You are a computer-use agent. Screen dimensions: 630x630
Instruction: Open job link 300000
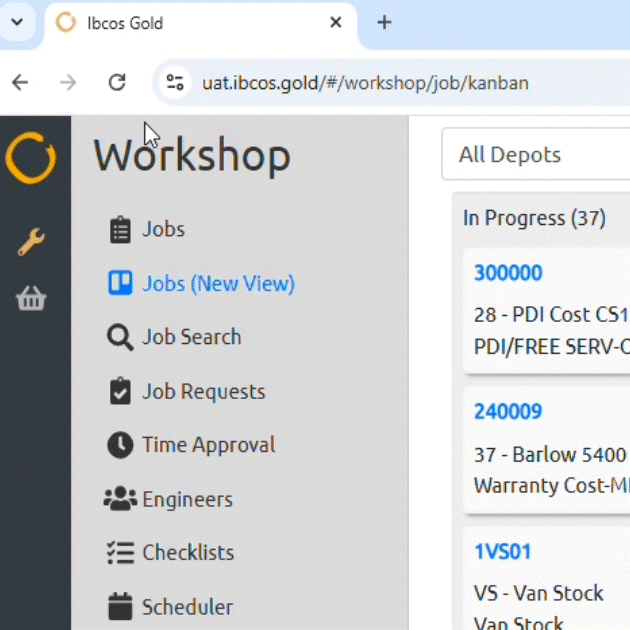pyautogui.click(x=508, y=273)
